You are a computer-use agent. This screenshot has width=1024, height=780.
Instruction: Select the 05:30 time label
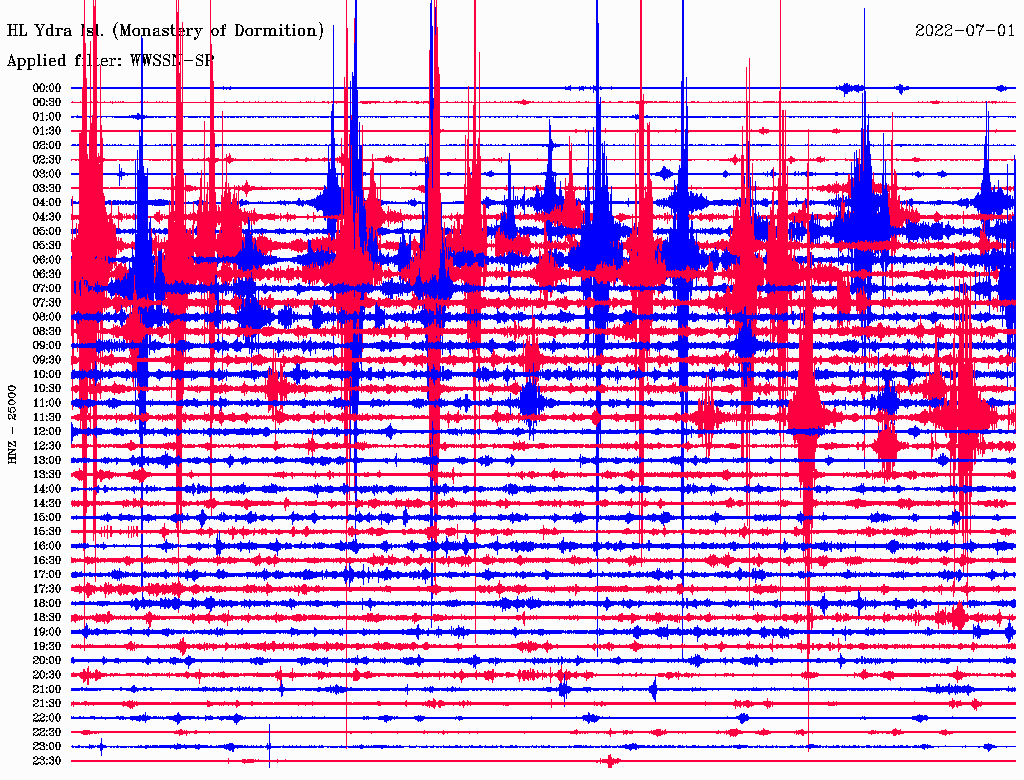coord(47,246)
